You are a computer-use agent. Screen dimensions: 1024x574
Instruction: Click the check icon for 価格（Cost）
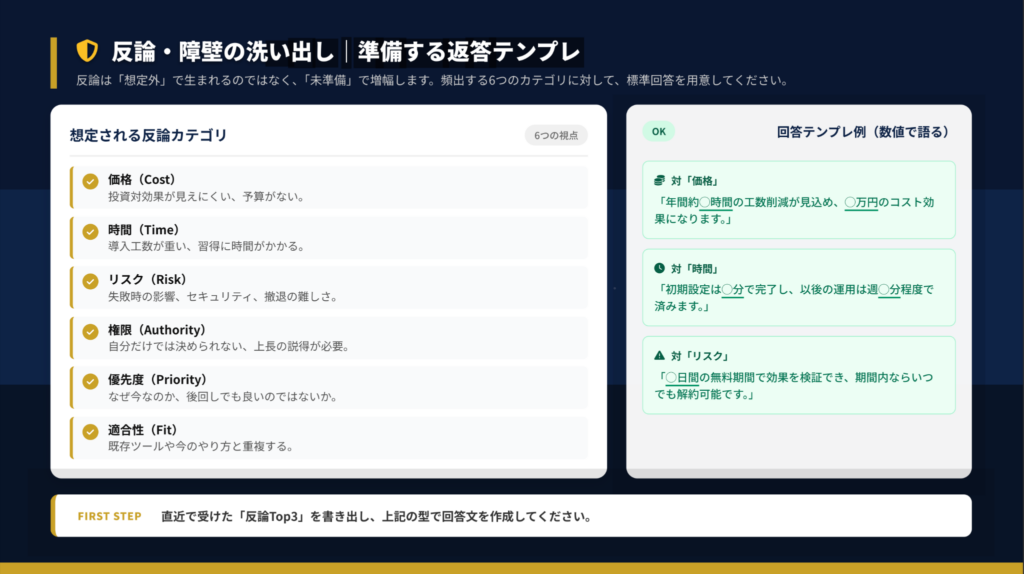click(x=90, y=181)
